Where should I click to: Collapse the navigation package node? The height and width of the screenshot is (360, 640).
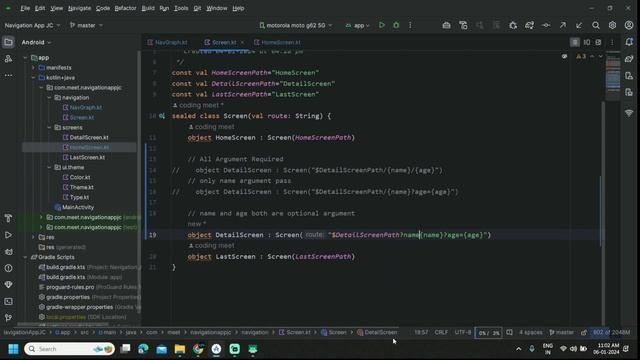point(49,98)
